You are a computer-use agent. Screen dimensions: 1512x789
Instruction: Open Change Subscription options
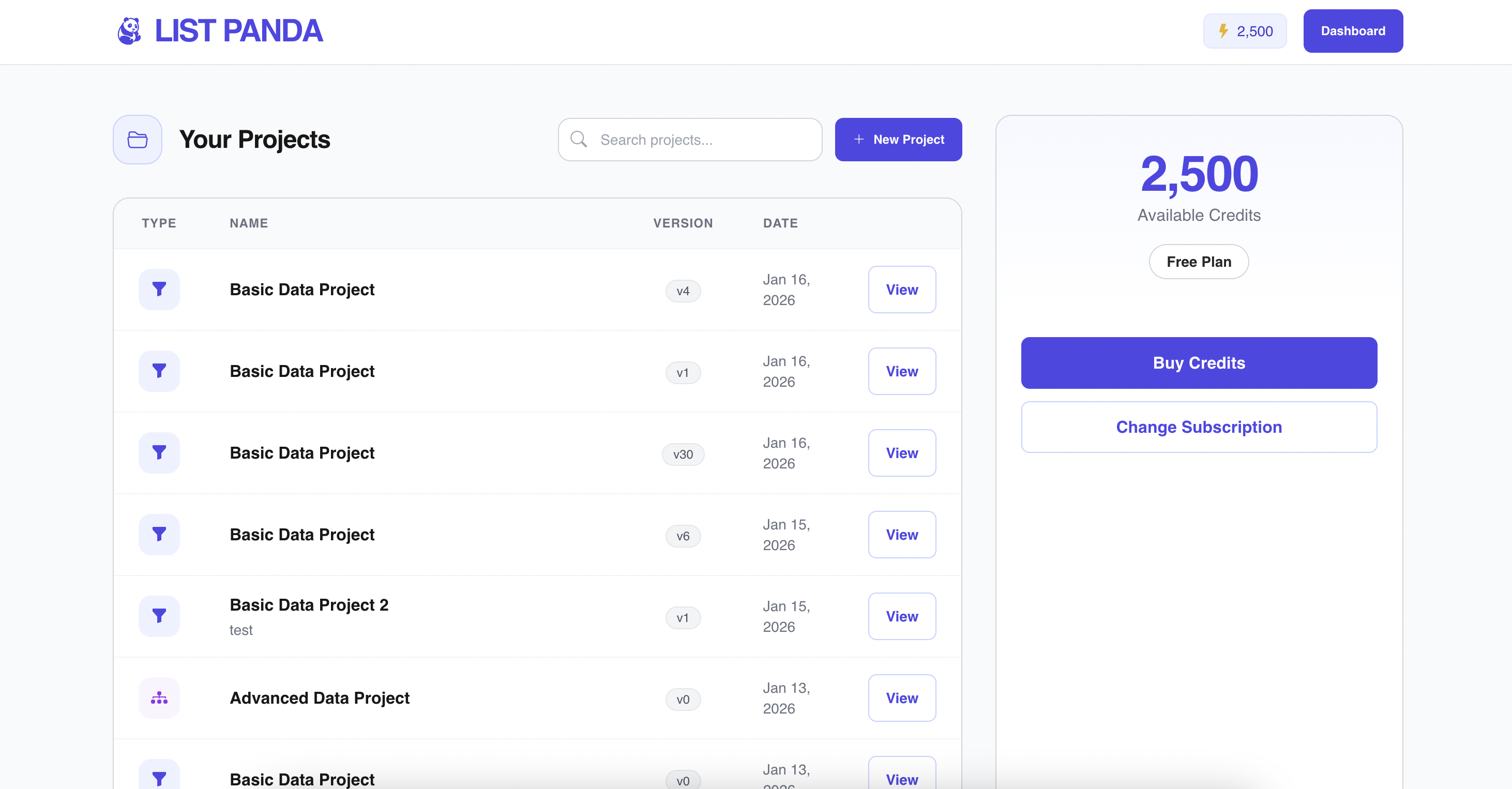pos(1199,428)
